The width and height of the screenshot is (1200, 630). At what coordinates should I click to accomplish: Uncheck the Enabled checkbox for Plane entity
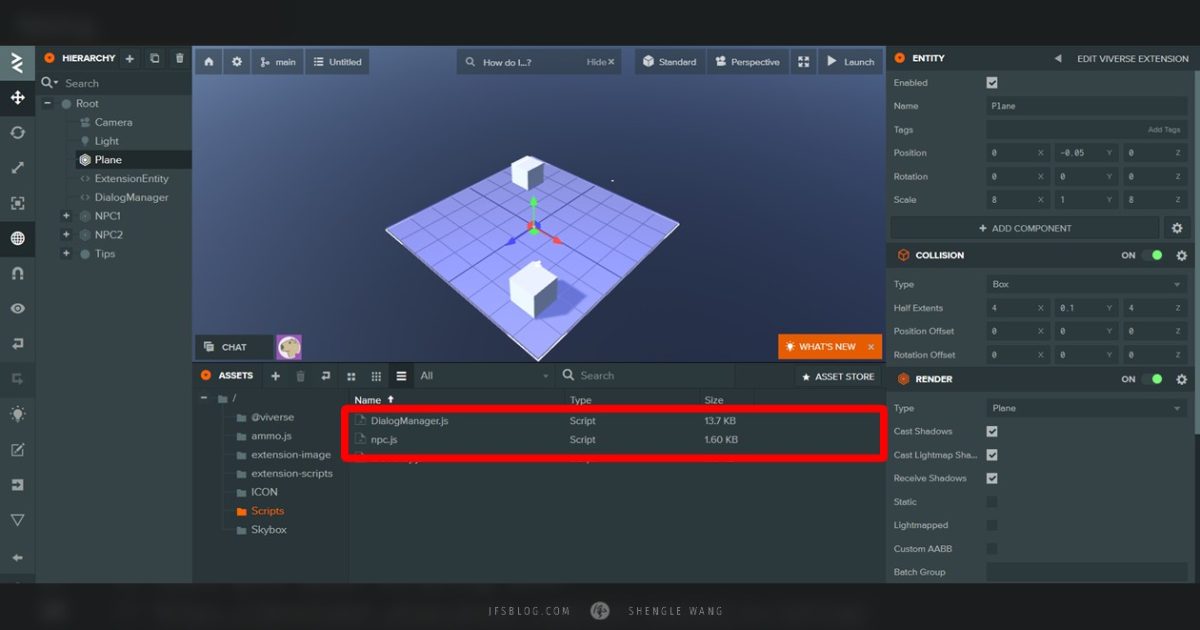coord(992,83)
